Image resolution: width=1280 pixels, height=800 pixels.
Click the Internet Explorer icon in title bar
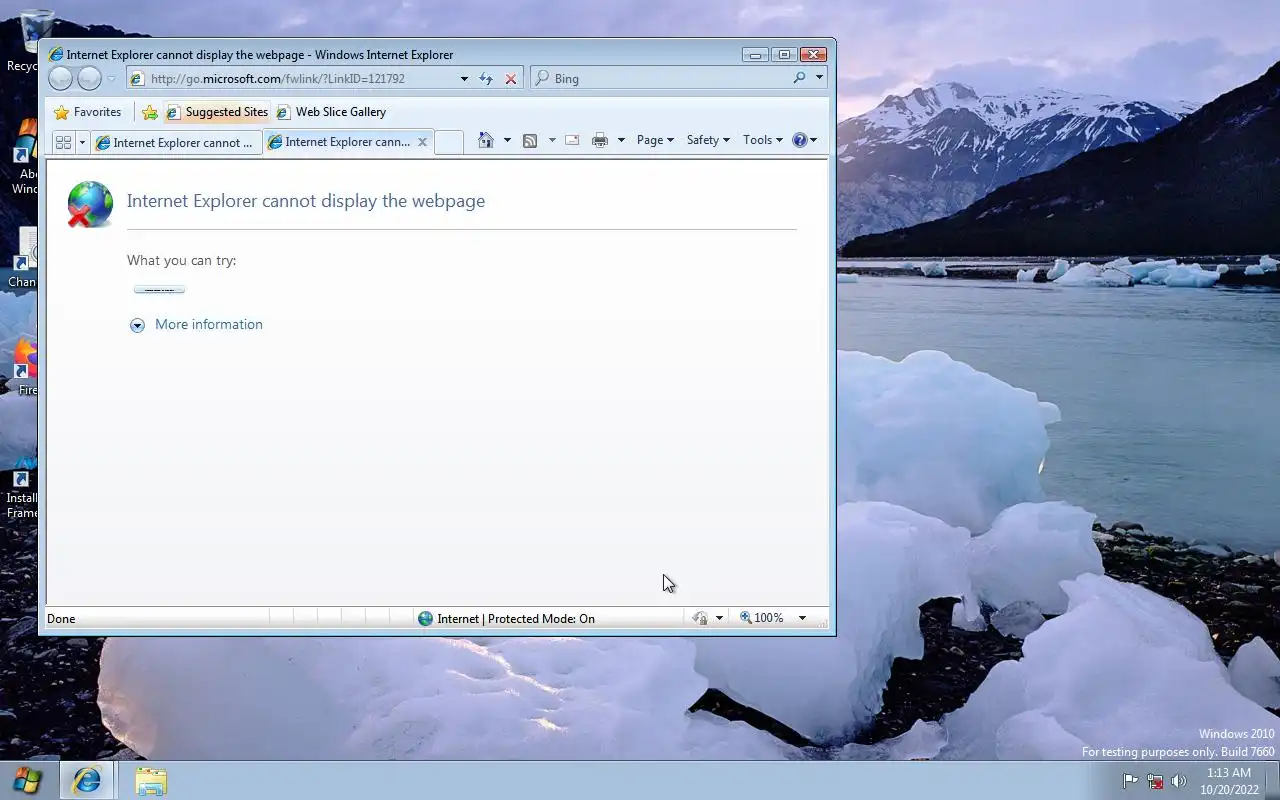point(56,55)
